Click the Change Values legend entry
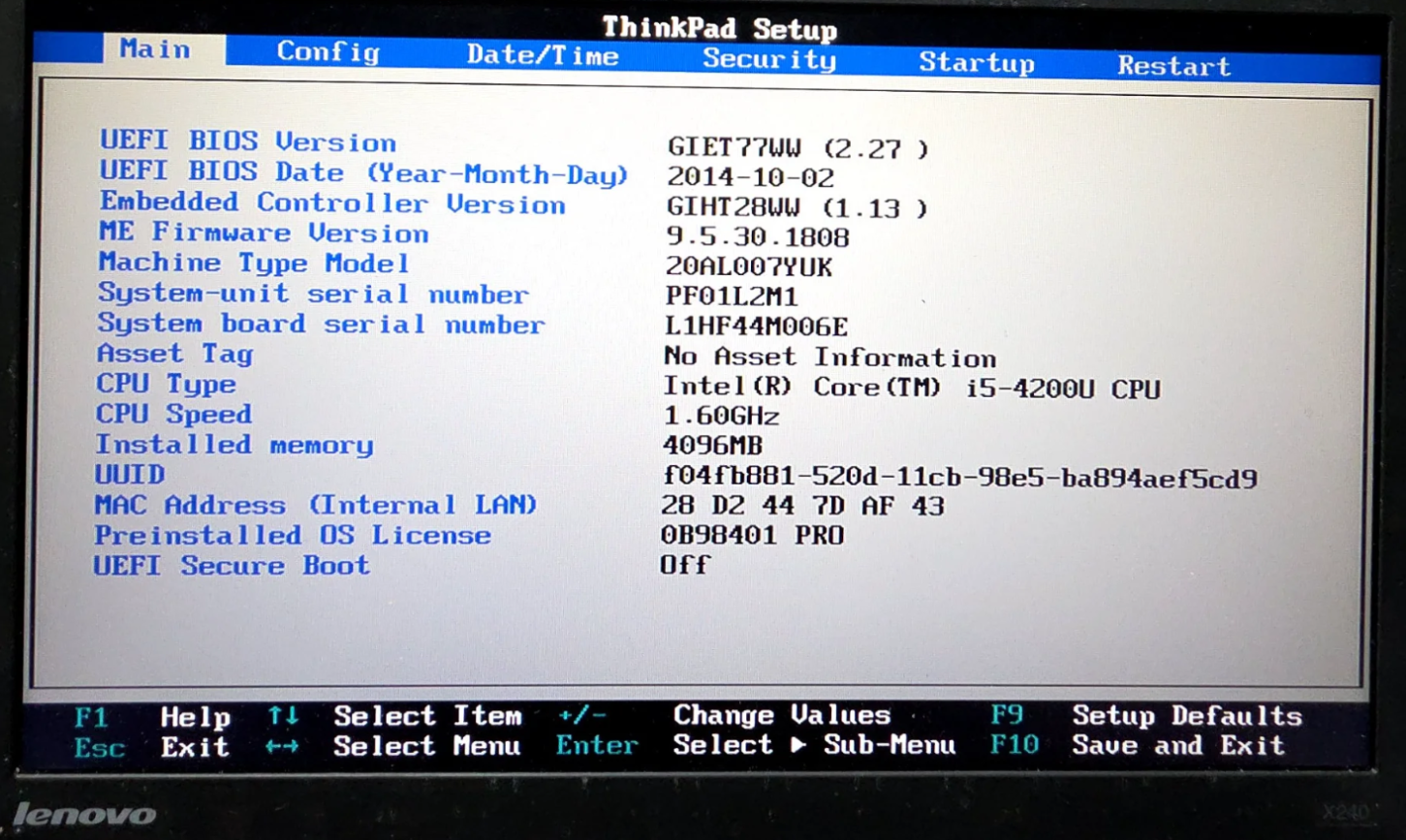 (x=782, y=715)
